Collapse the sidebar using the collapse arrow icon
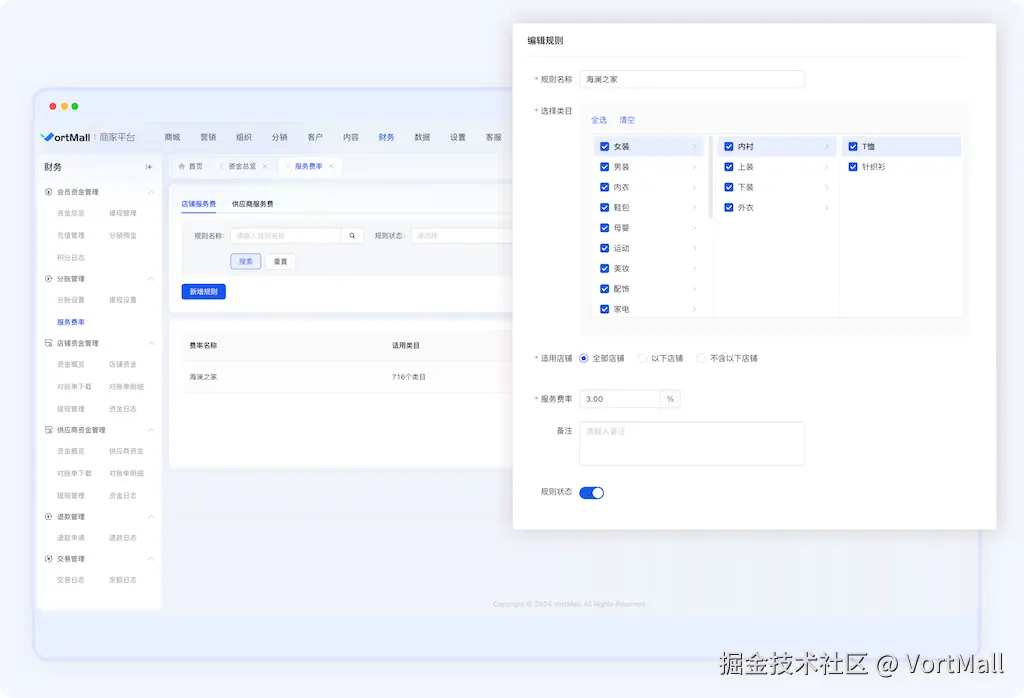Screen dimensions: 1024x698 151,167
